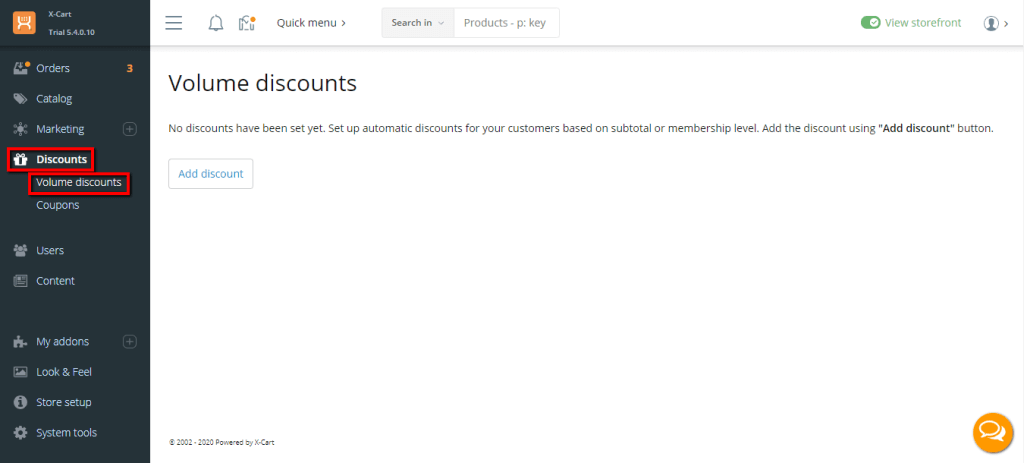
Task: Click the Orders sidebar icon
Action: click(22, 68)
